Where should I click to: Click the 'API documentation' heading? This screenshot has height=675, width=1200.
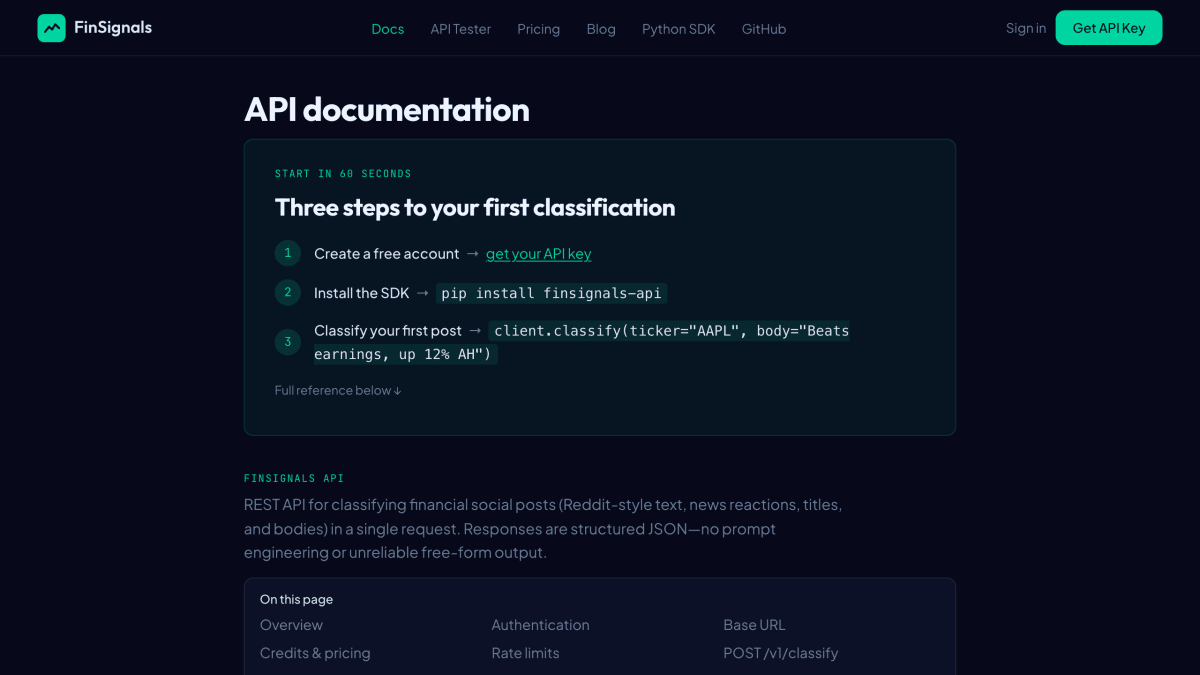tap(387, 110)
